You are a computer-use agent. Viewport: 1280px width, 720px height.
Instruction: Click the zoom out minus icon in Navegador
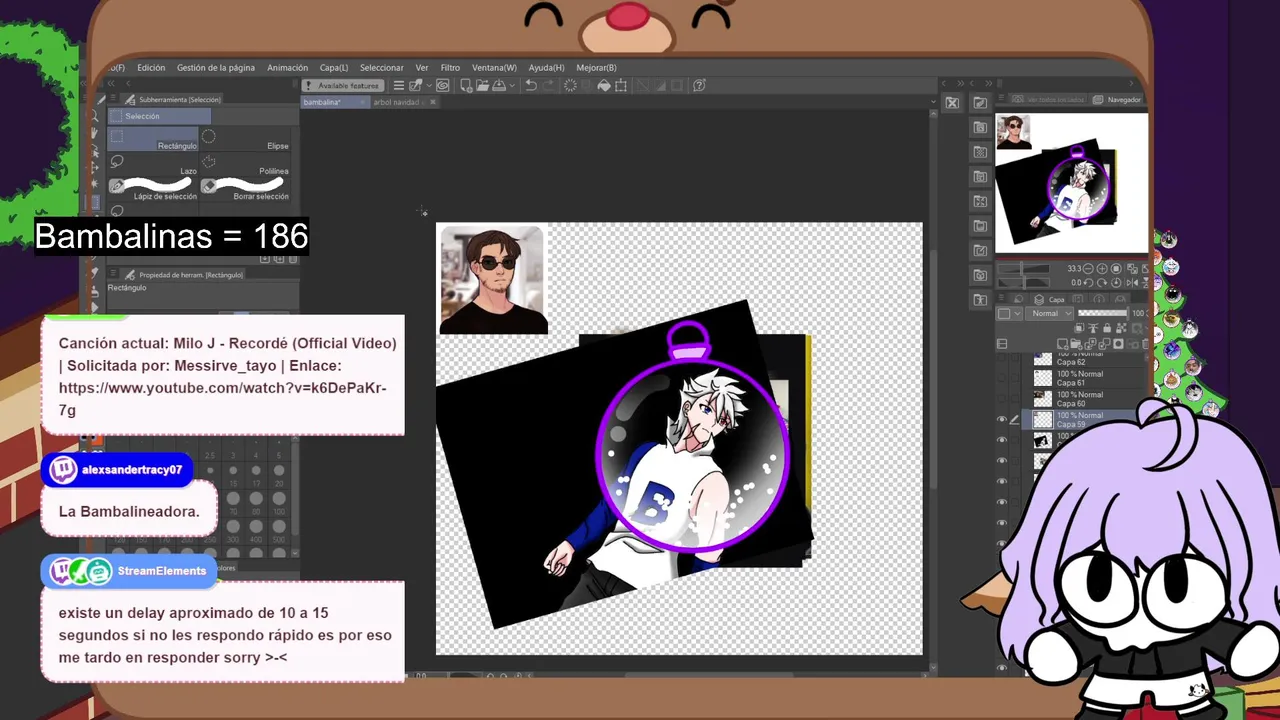(x=1088, y=268)
